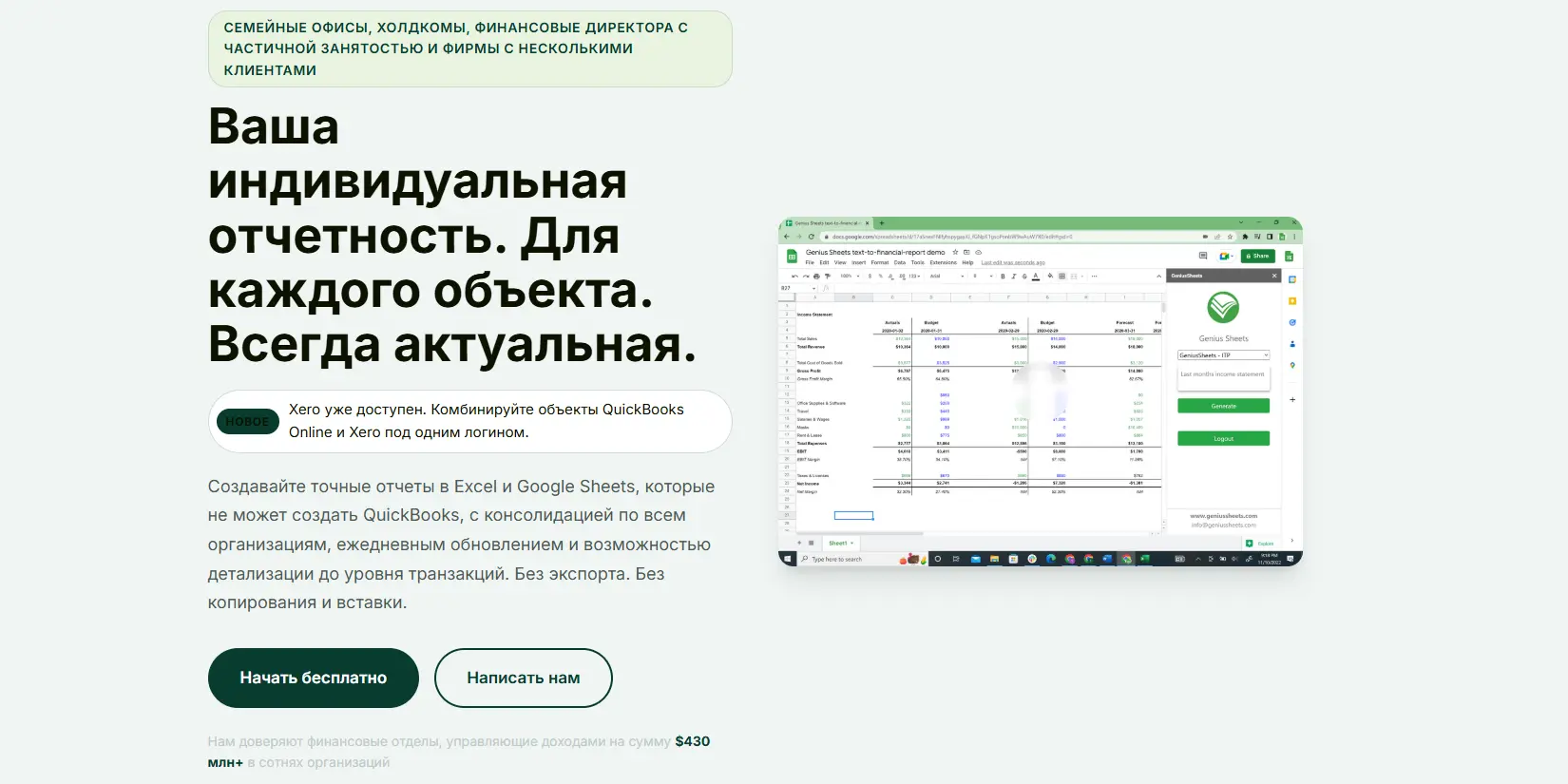Image resolution: width=1568 pixels, height=784 pixels.
Task: Click the Logout button in demo screenshot
Action: 1223,439
